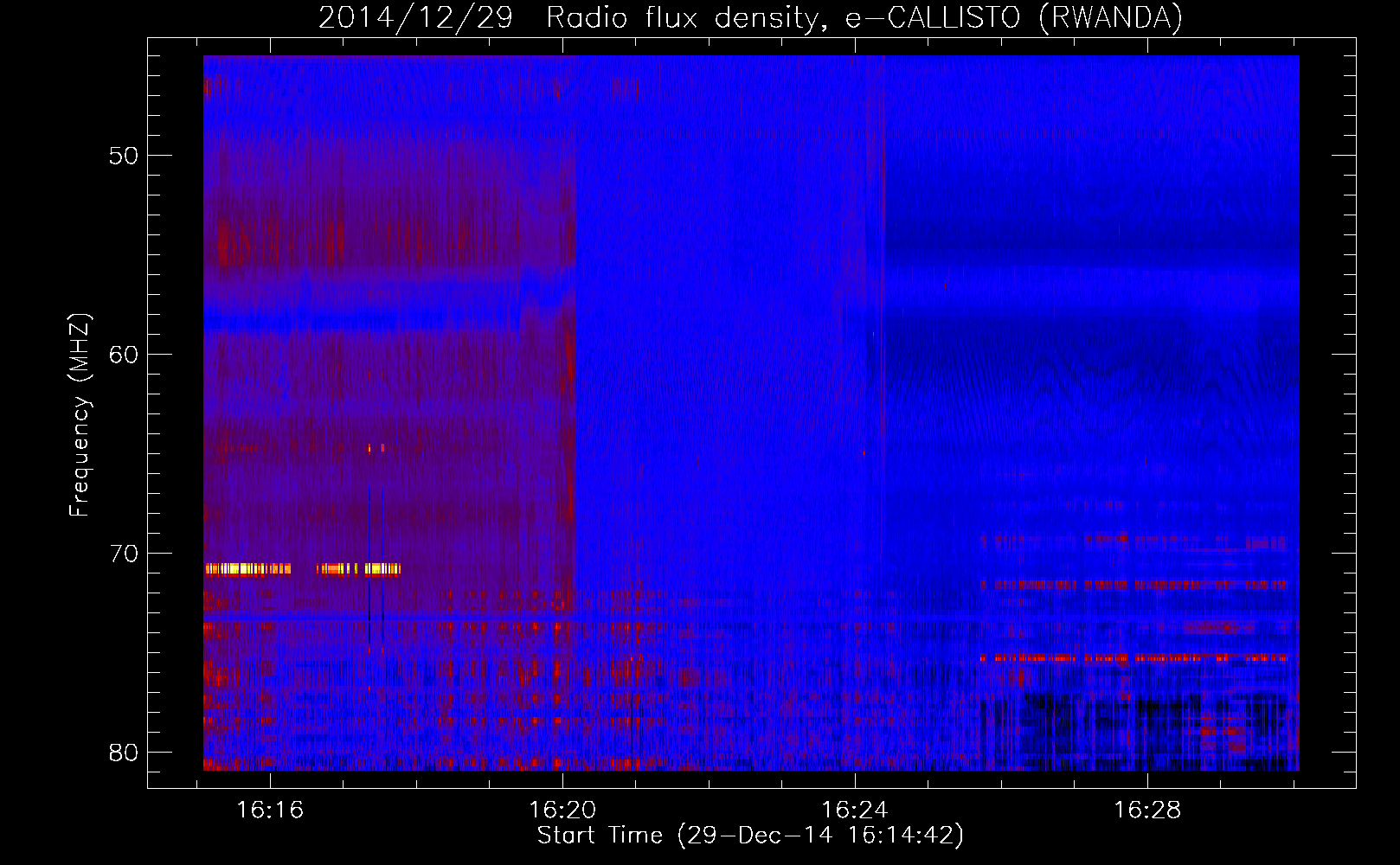Screen dimensions: 1400x865
Task: Click the 'Frequency (MHZ)' axis label
Action: pyautogui.click(x=80, y=415)
